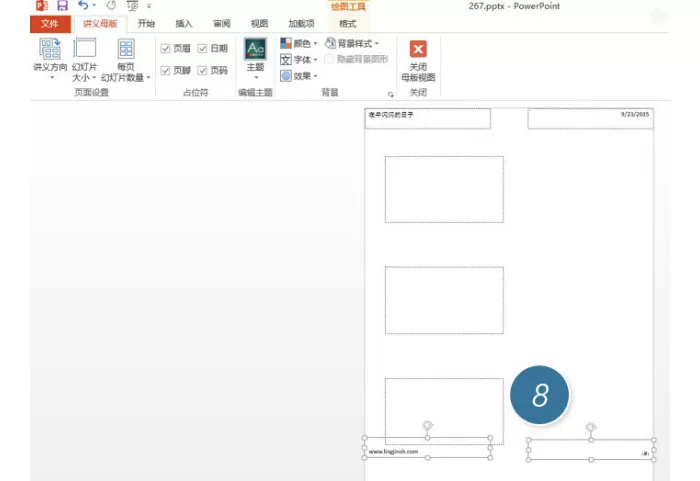Expand the Customize Quick Access Toolbar arrow
This screenshot has height=481, width=700.
click(x=149, y=6)
